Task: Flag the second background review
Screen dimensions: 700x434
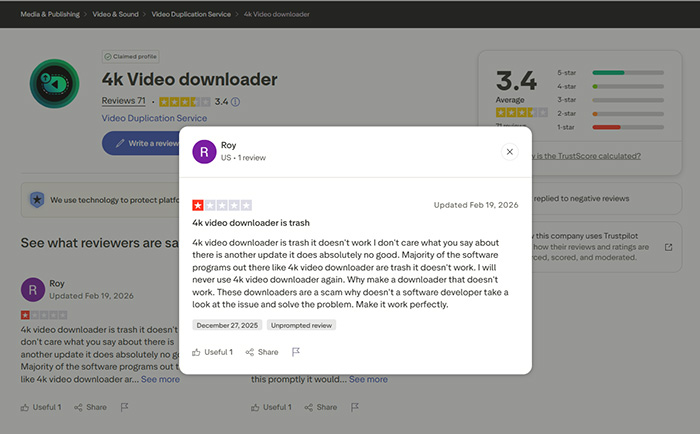Action: click(x=354, y=407)
